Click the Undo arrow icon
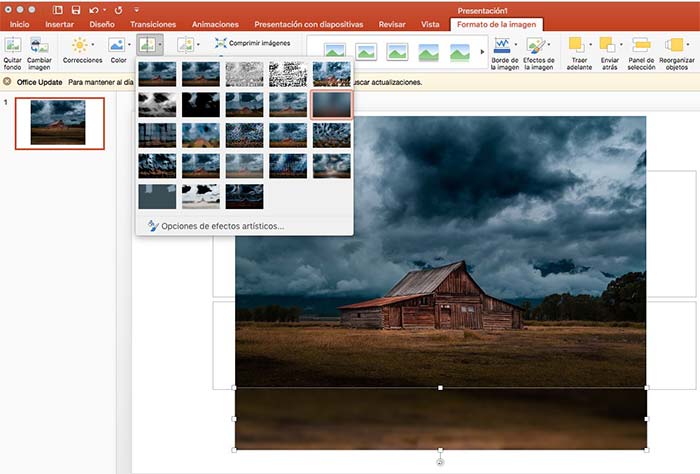The width and height of the screenshot is (700, 474). click(x=93, y=10)
